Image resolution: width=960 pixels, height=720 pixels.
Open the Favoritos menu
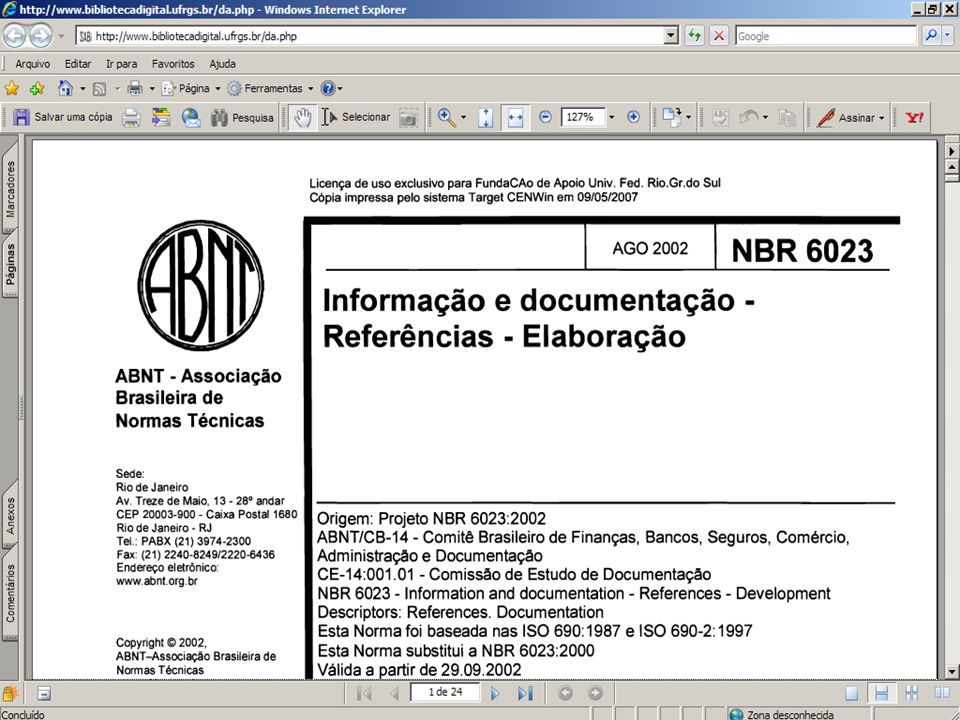click(173, 64)
